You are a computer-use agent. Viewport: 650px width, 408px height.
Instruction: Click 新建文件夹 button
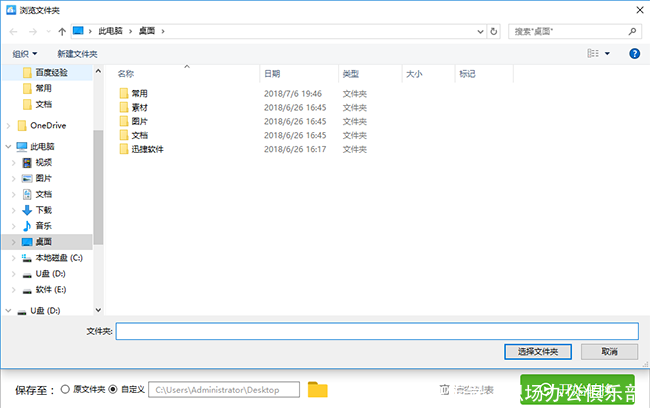tap(77, 54)
